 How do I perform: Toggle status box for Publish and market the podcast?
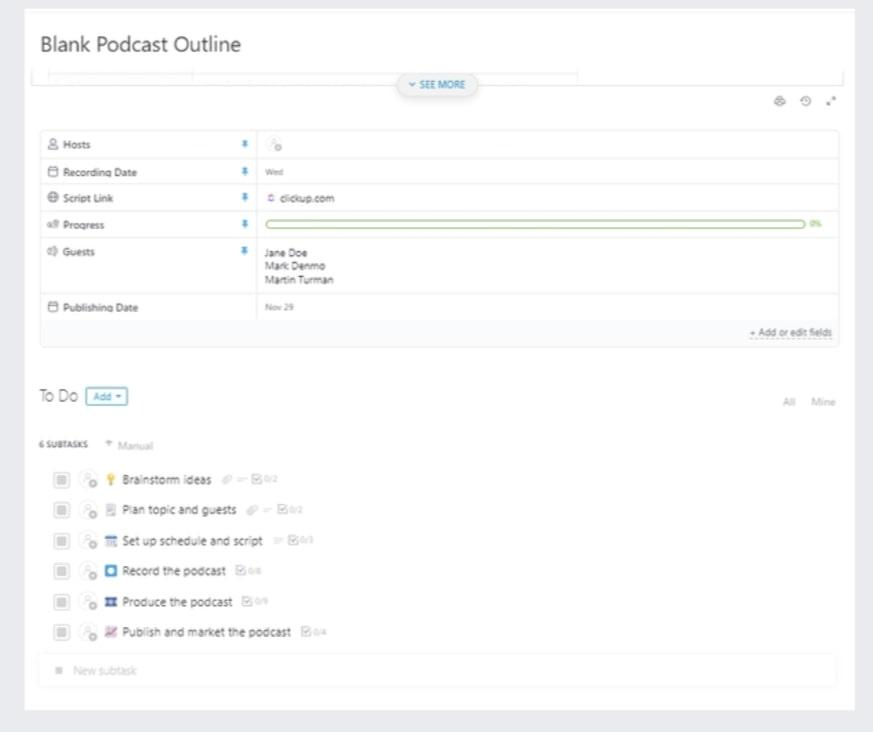pyautogui.click(x=61, y=632)
